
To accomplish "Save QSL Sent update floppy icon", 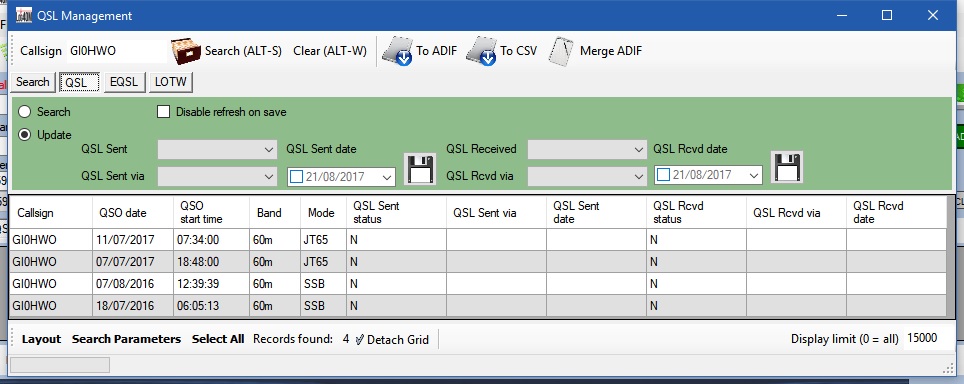I will pyautogui.click(x=420, y=168).
